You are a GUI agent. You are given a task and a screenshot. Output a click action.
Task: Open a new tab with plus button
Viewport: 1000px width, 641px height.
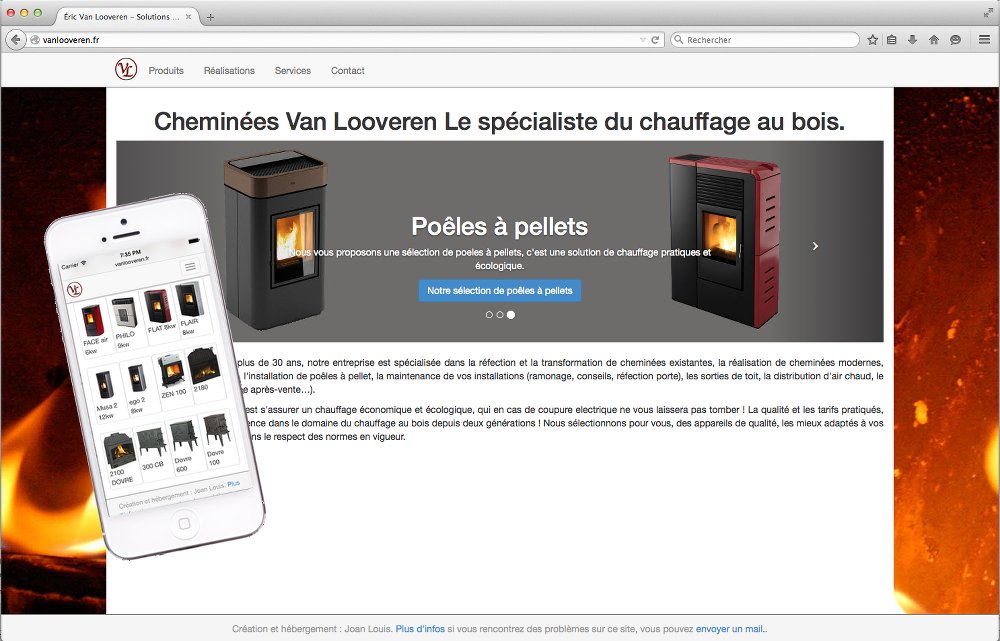pyautogui.click(x=210, y=17)
